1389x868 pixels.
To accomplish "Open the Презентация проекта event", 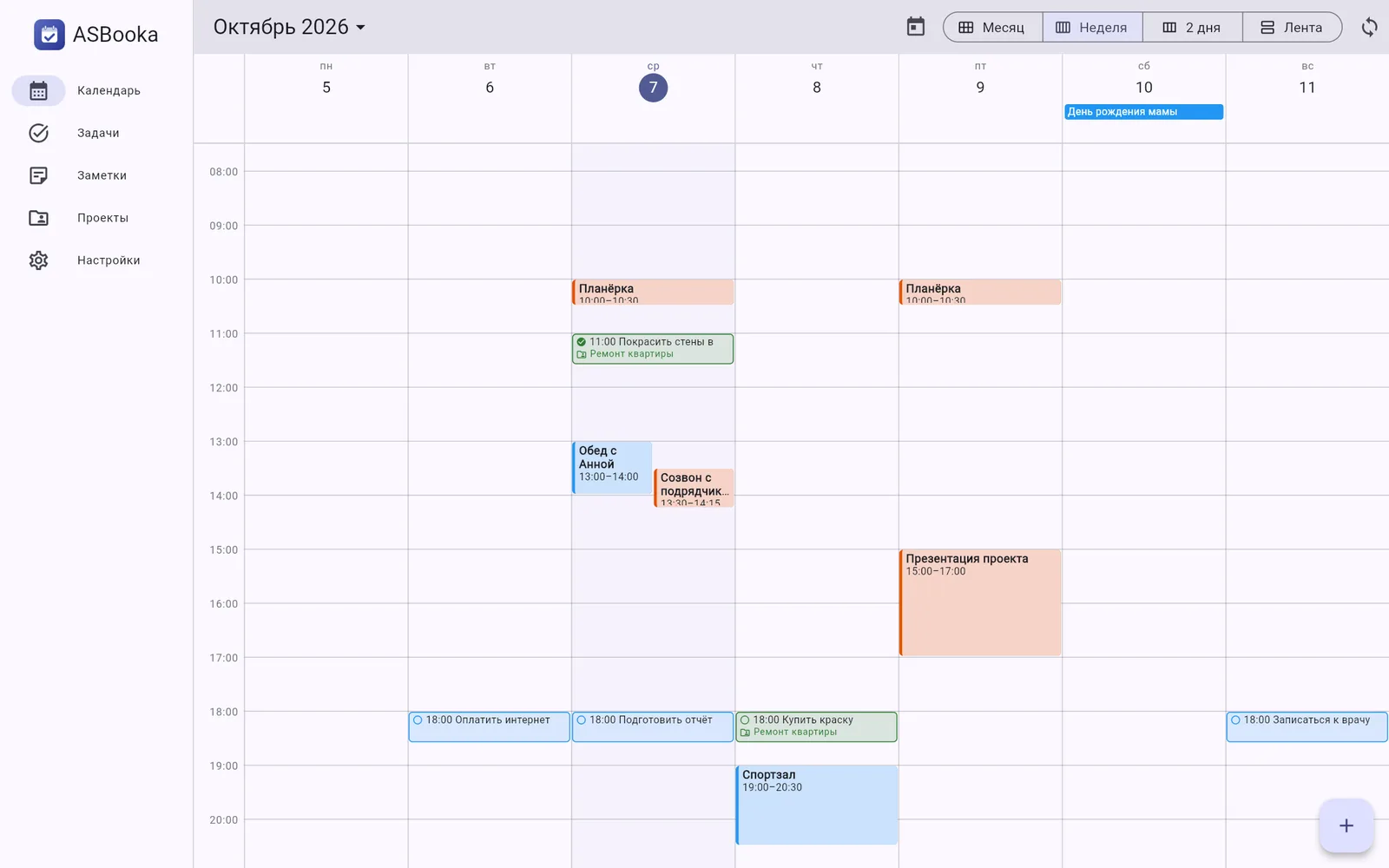I will tap(980, 602).
